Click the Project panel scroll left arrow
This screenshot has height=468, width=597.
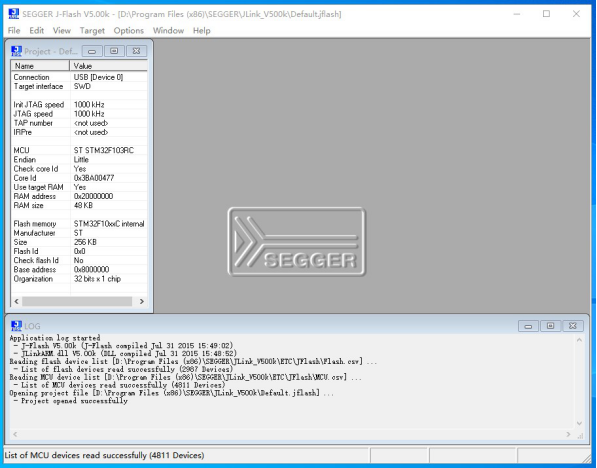[16, 301]
